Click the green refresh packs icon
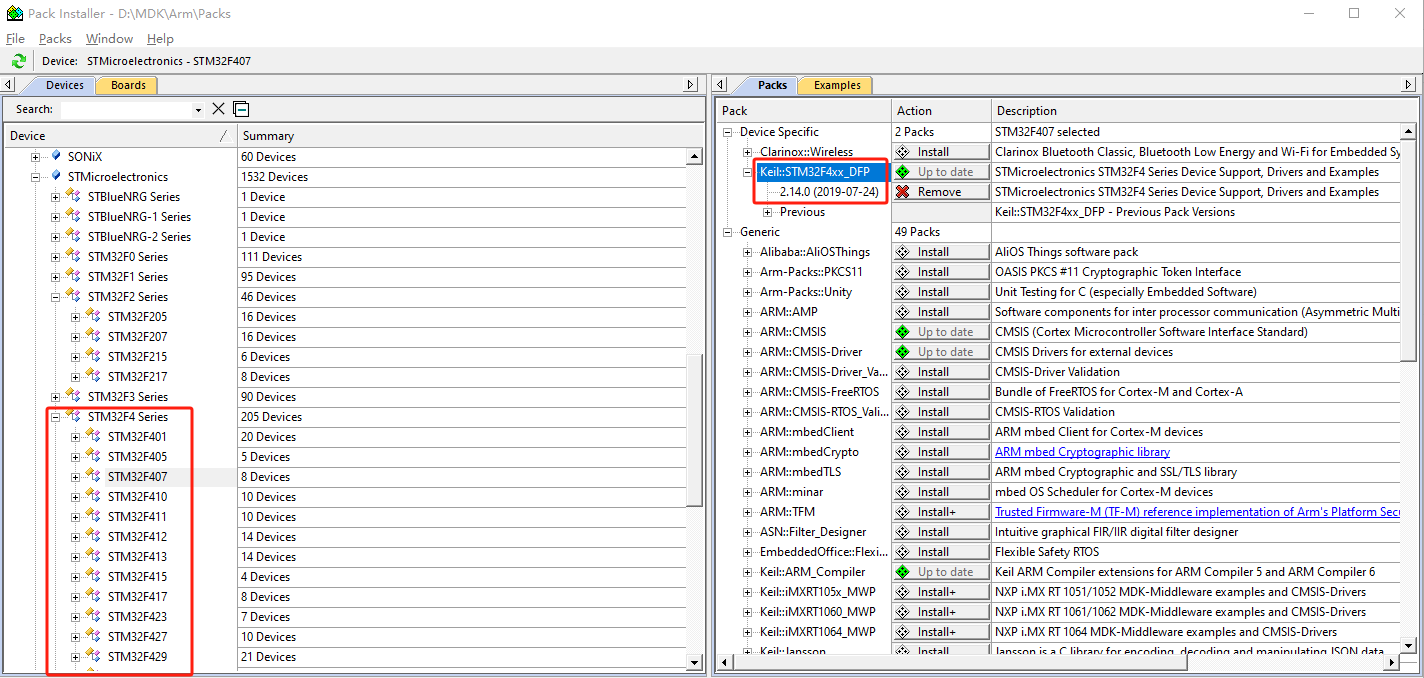 (18, 61)
